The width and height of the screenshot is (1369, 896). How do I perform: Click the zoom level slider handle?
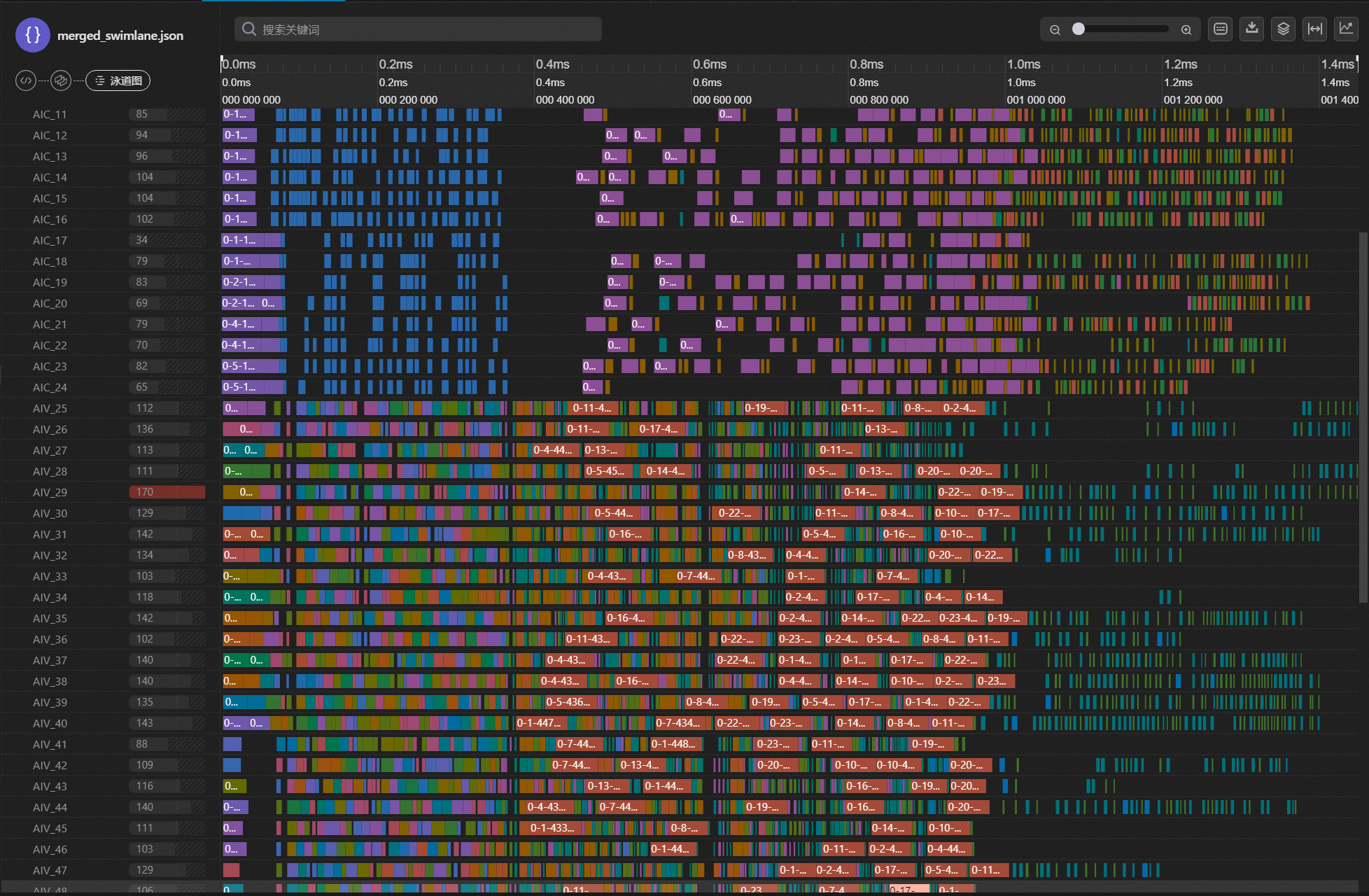(x=1079, y=29)
